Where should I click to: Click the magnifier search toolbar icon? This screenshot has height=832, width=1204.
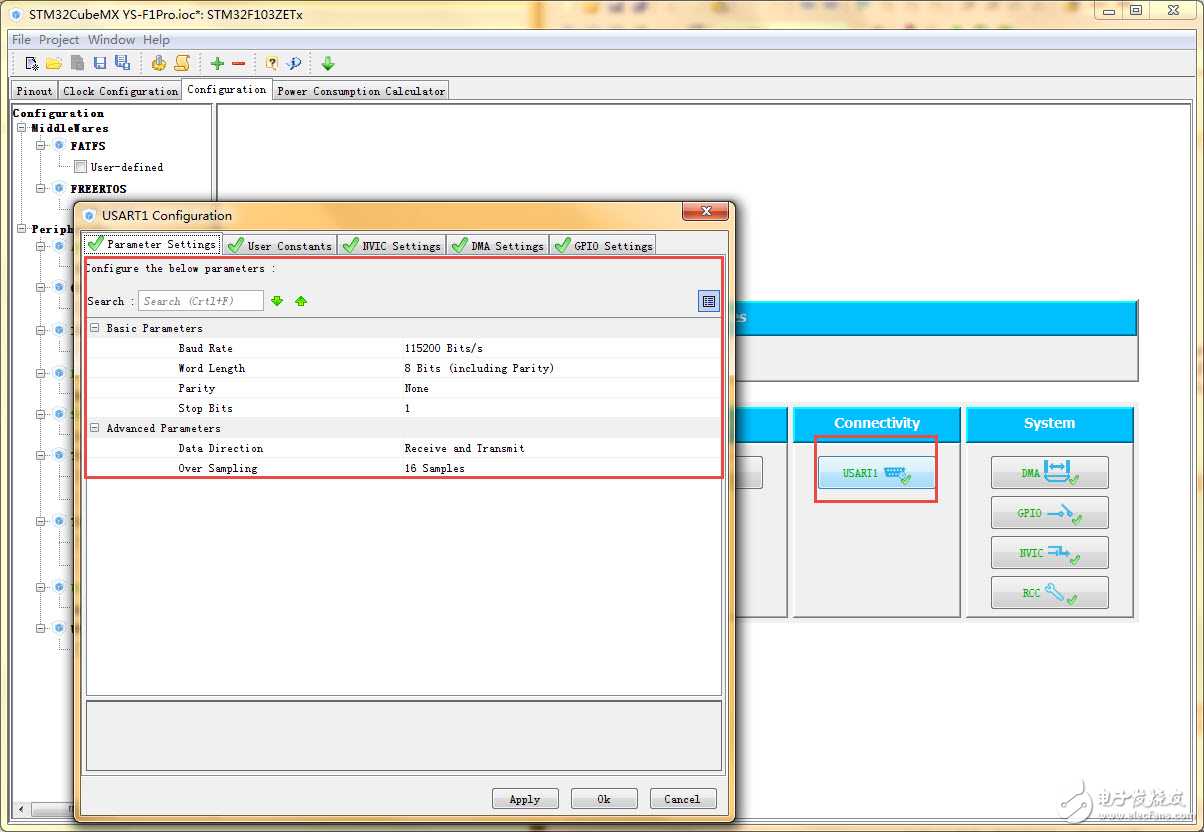pyautogui.click(x=294, y=63)
